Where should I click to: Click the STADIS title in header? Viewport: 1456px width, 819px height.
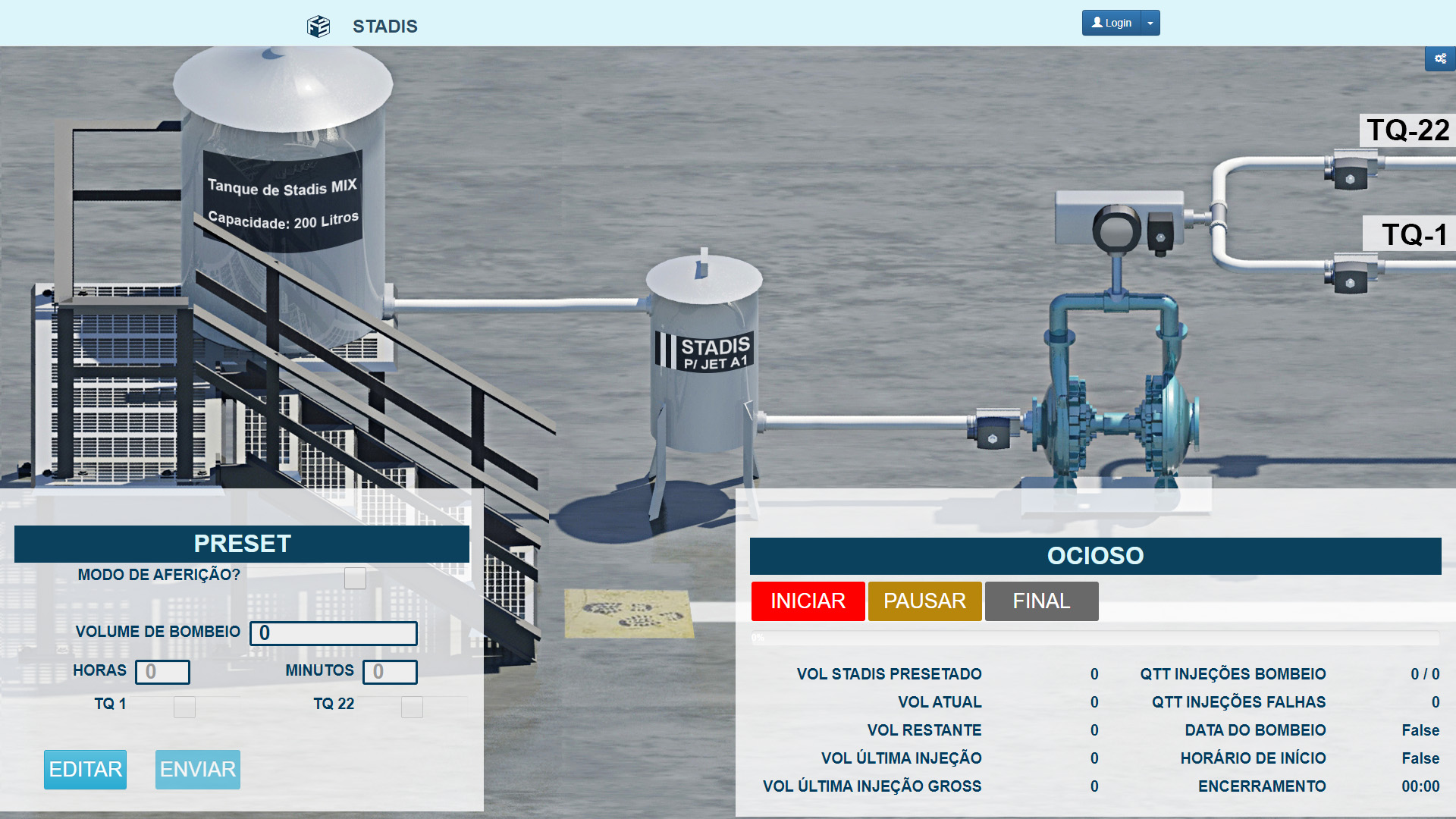384,27
